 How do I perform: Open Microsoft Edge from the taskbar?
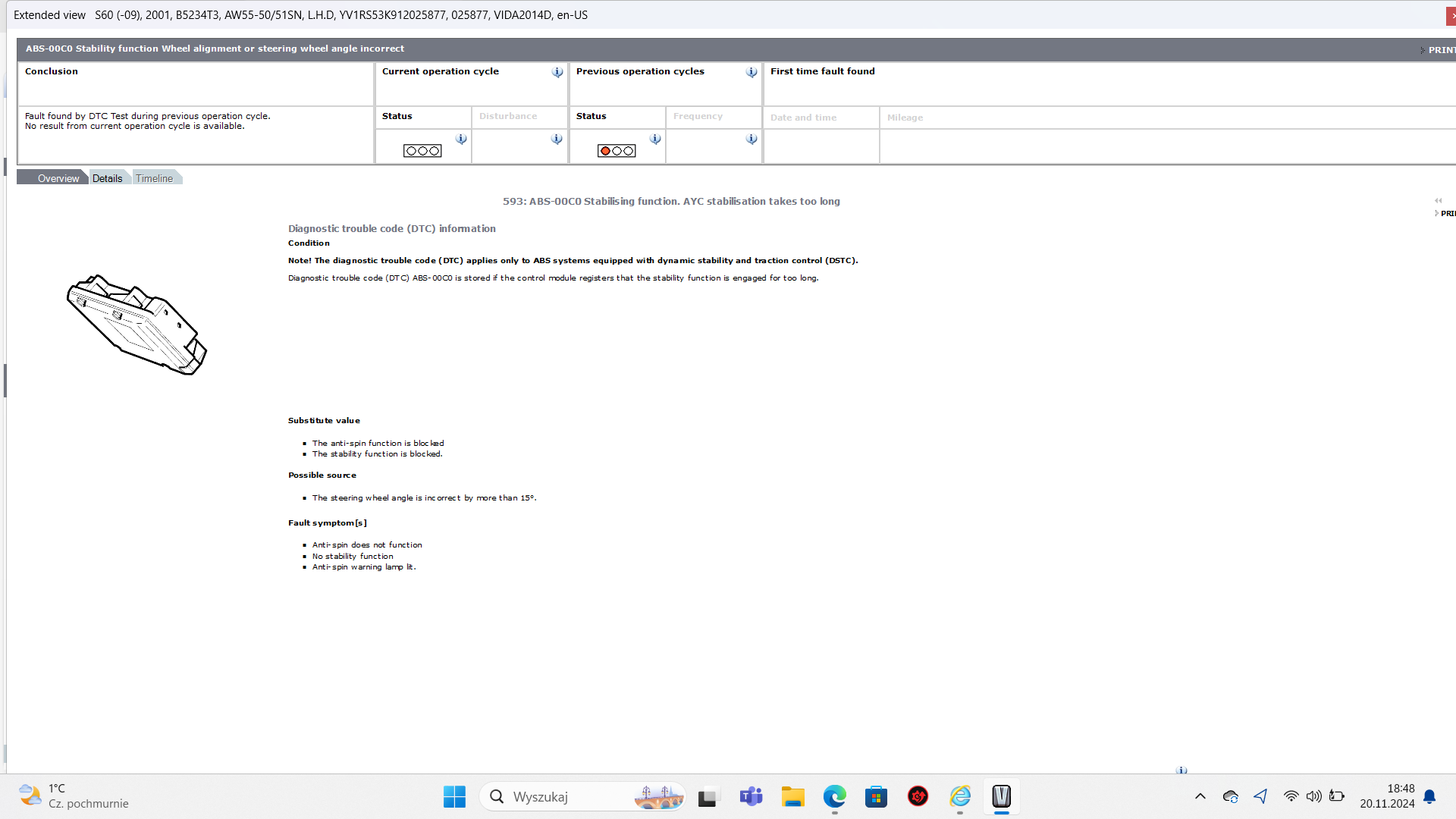tap(834, 796)
